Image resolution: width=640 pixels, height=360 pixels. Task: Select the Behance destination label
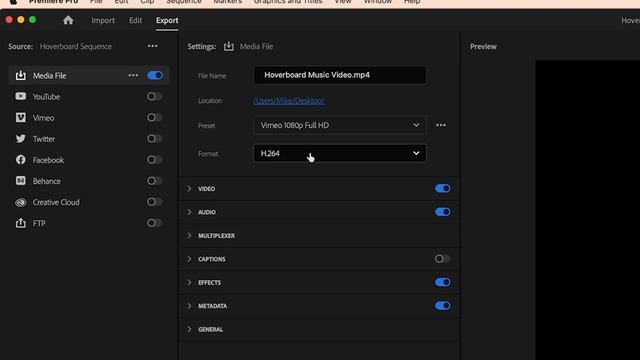(x=47, y=181)
